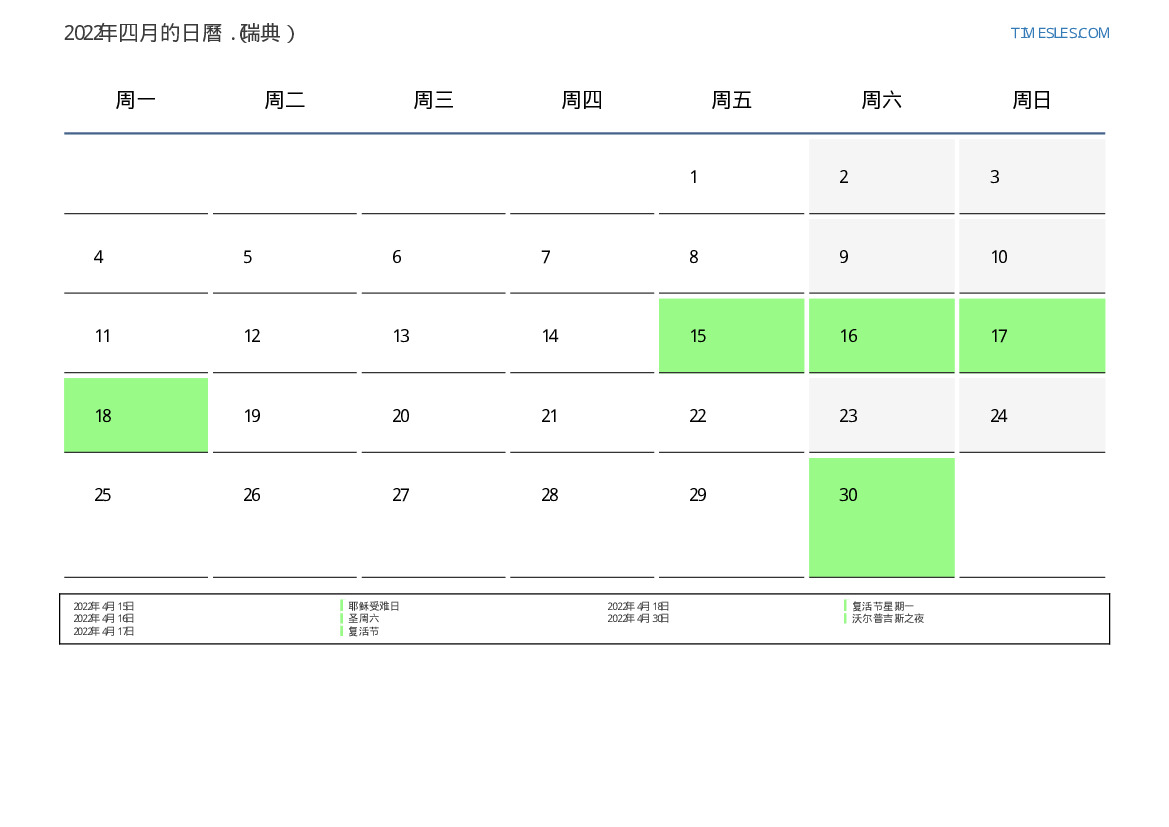
Task: Select the holiday cell for date 16
Action: click(x=881, y=336)
